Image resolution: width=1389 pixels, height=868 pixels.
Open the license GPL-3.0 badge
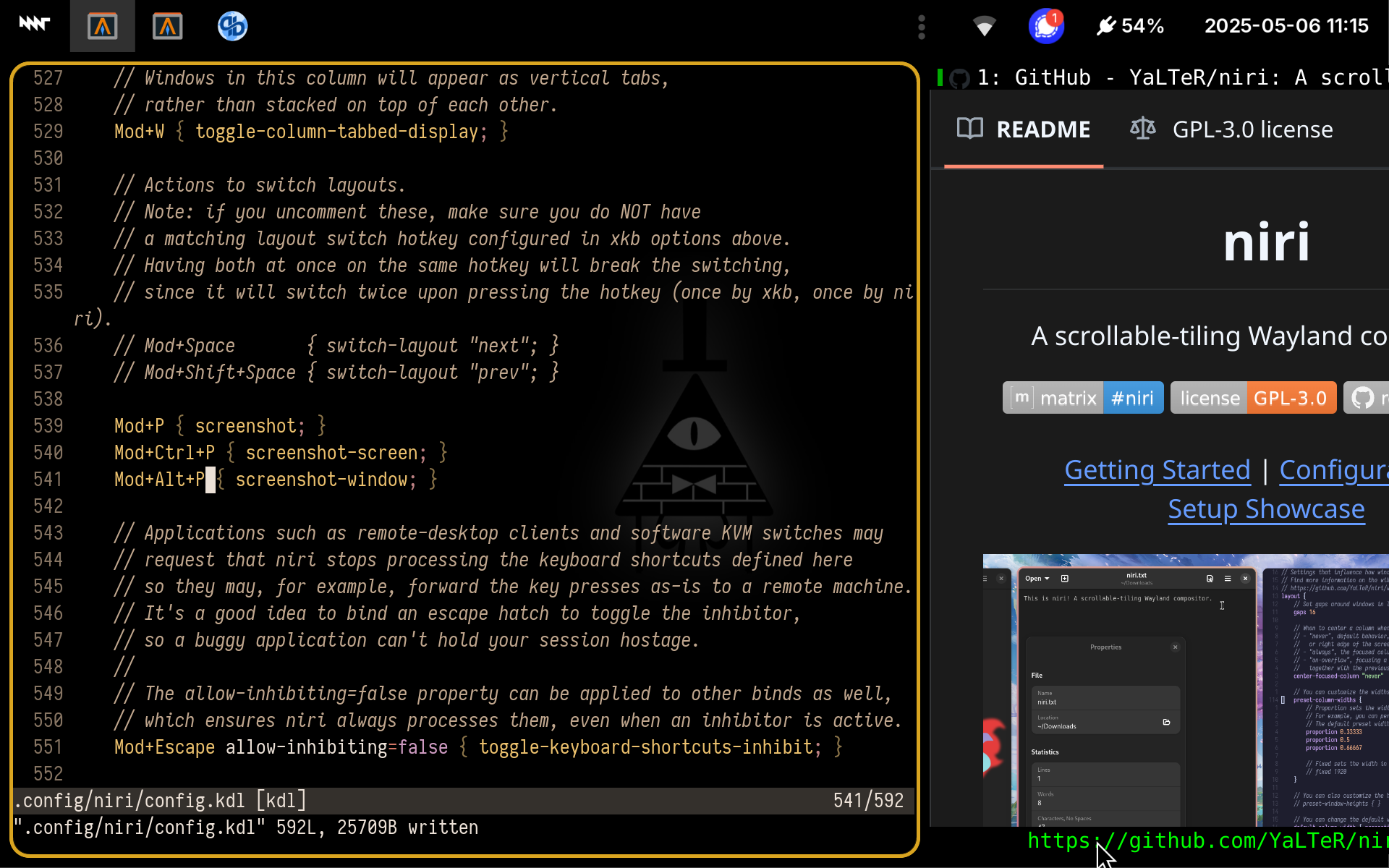pos(1254,398)
